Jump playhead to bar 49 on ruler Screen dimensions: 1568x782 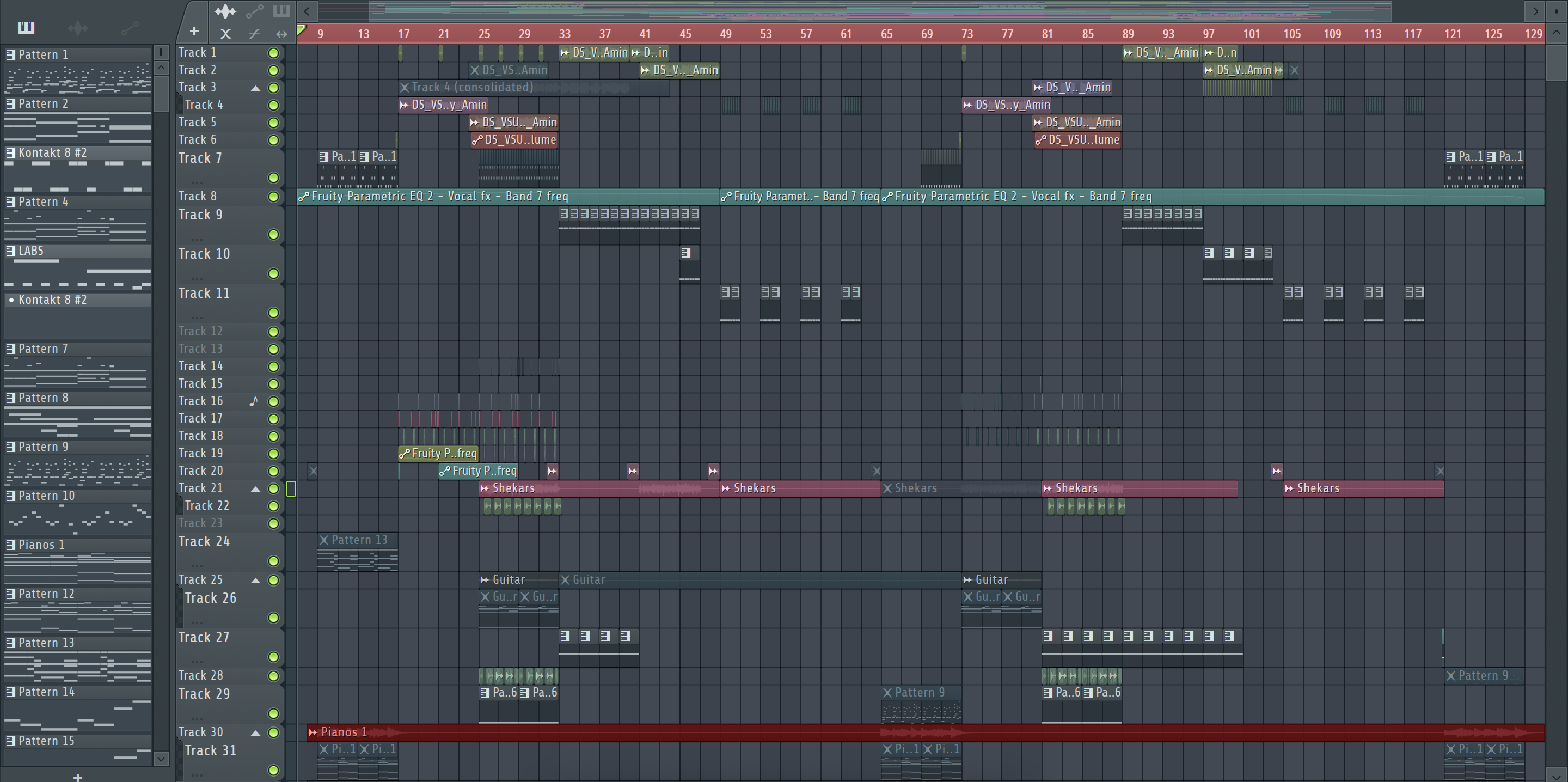(x=725, y=34)
